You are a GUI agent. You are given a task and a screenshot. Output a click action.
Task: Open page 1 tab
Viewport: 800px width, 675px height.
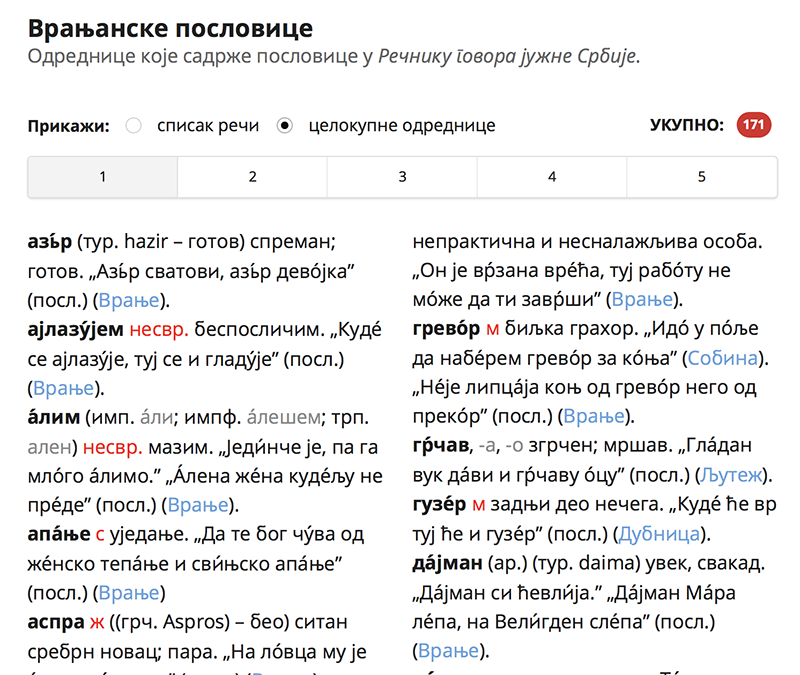tap(102, 177)
